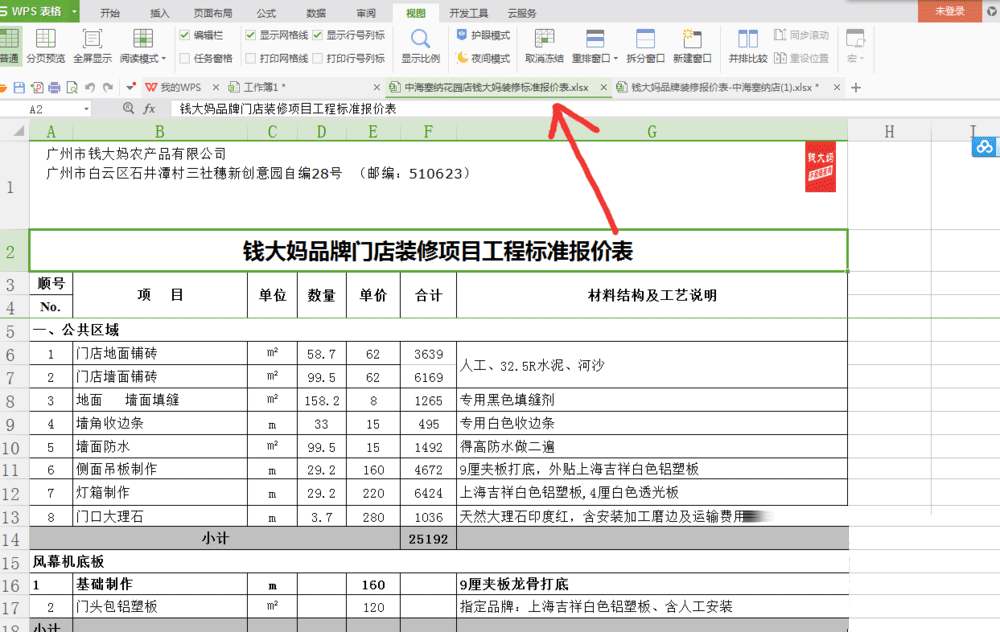Image resolution: width=1000 pixels, height=632 pixels.
Task: Click 取消冻结 unfreeze panes
Action: point(544,46)
